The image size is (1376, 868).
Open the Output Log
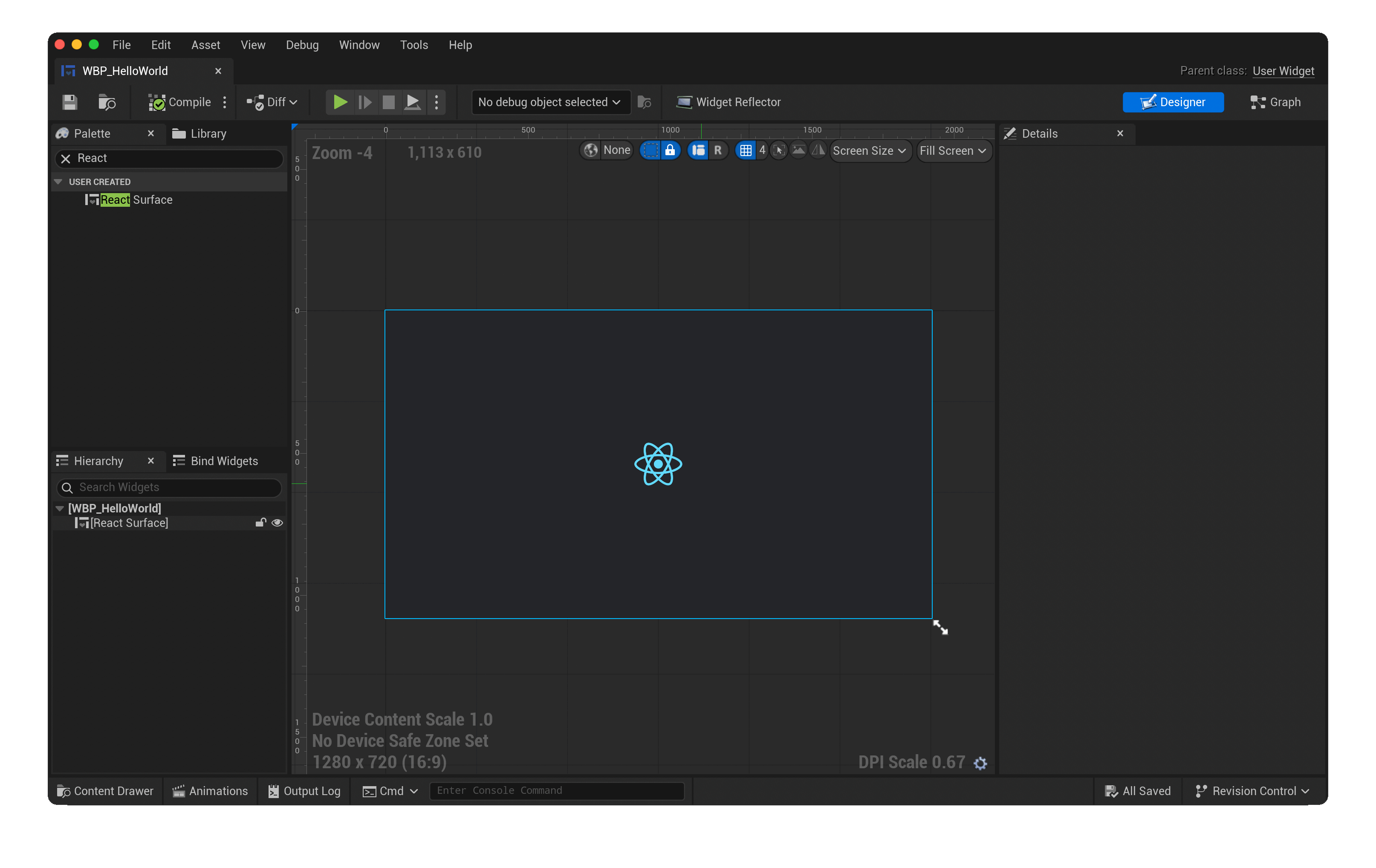[304, 790]
